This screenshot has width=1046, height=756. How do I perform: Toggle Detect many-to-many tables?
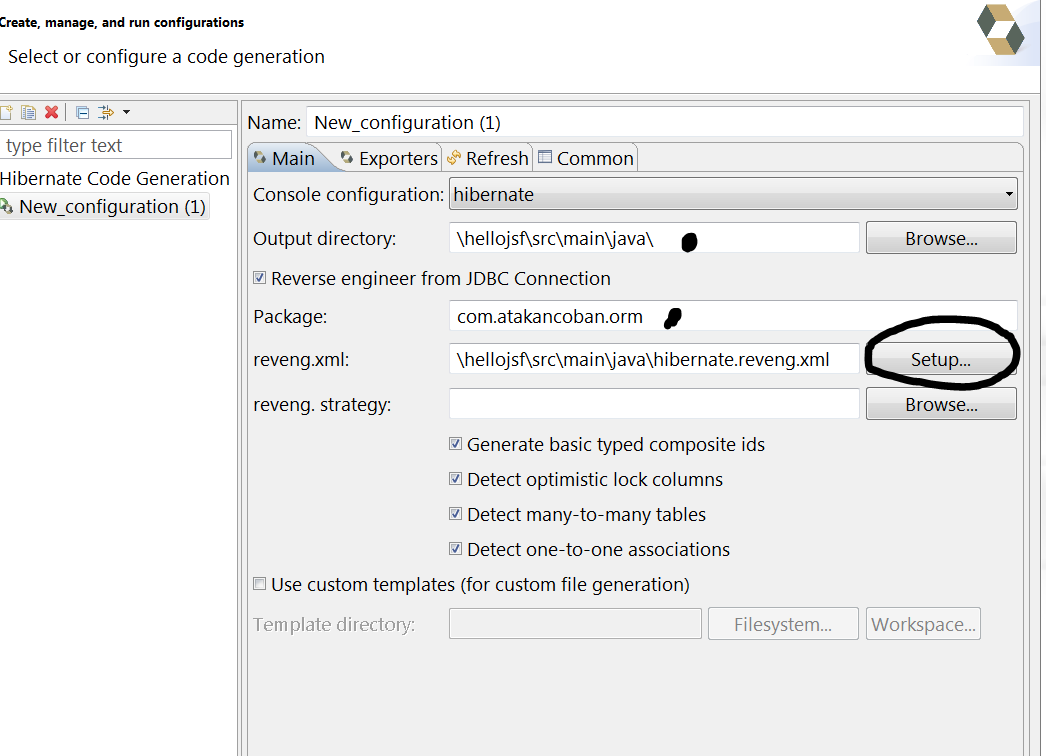[456, 514]
